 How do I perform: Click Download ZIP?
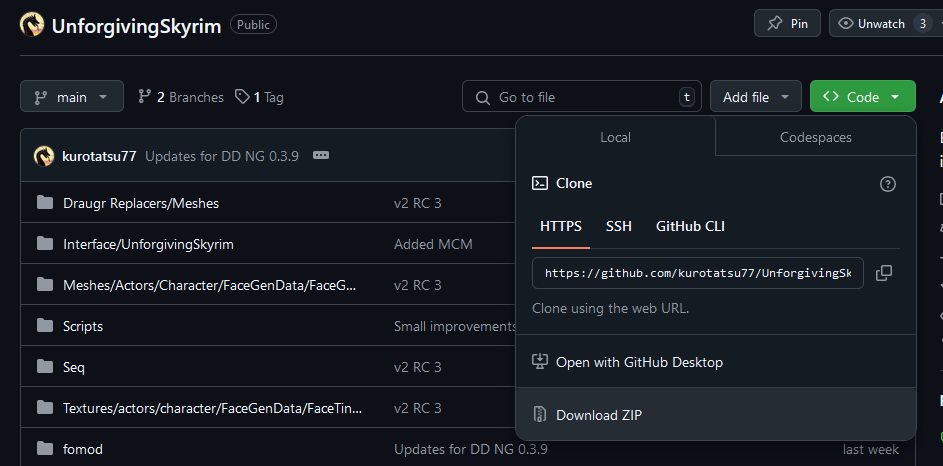pos(597,415)
